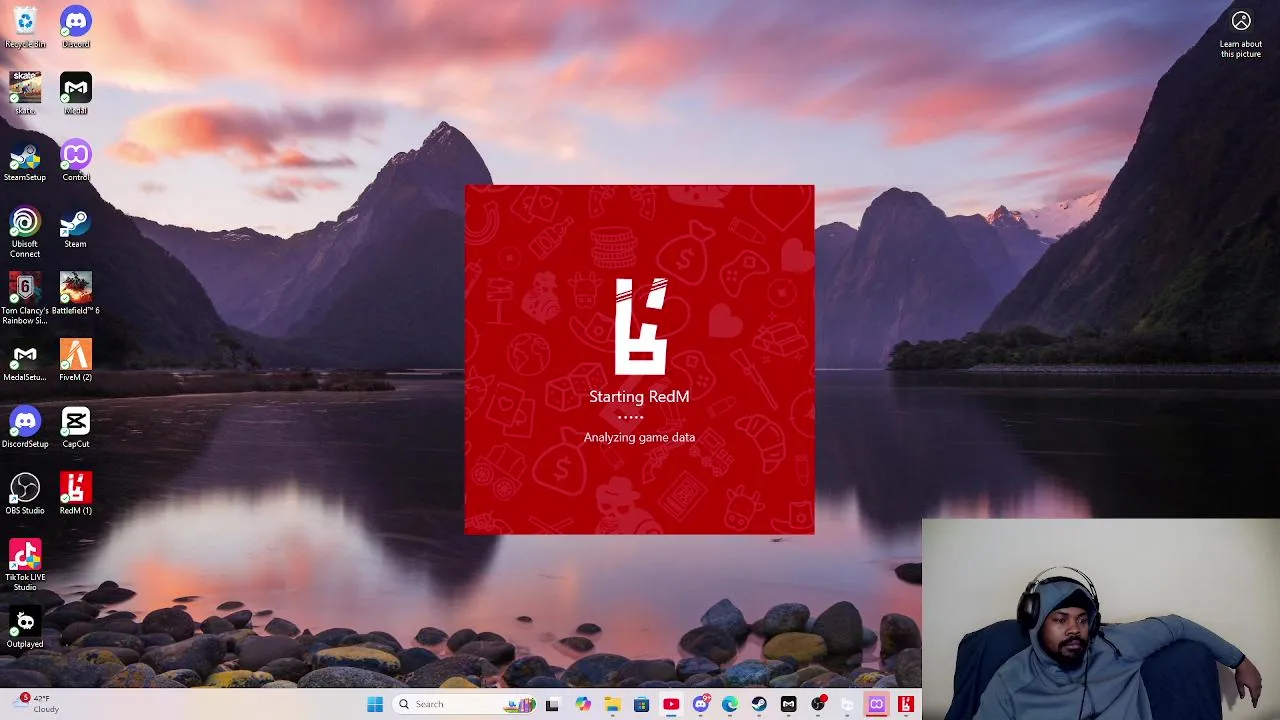Image resolution: width=1280 pixels, height=720 pixels.
Task: Open OBS Studio from the taskbar
Action: 818,704
